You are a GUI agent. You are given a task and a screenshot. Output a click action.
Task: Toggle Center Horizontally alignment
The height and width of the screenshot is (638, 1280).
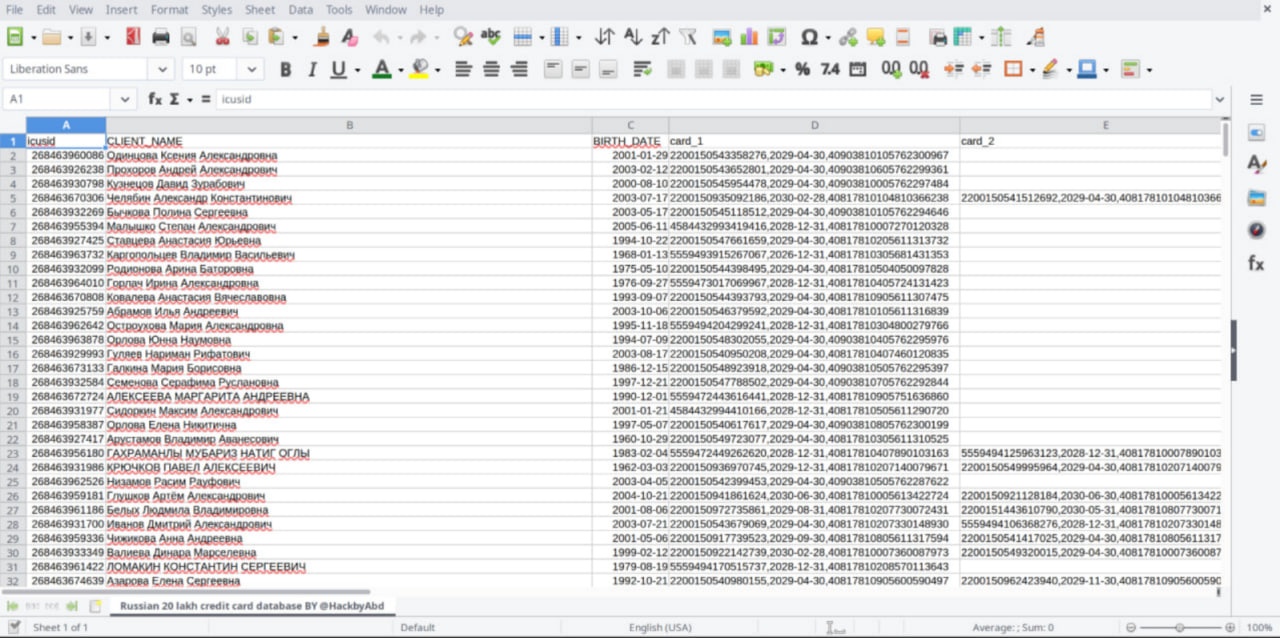(491, 69)
